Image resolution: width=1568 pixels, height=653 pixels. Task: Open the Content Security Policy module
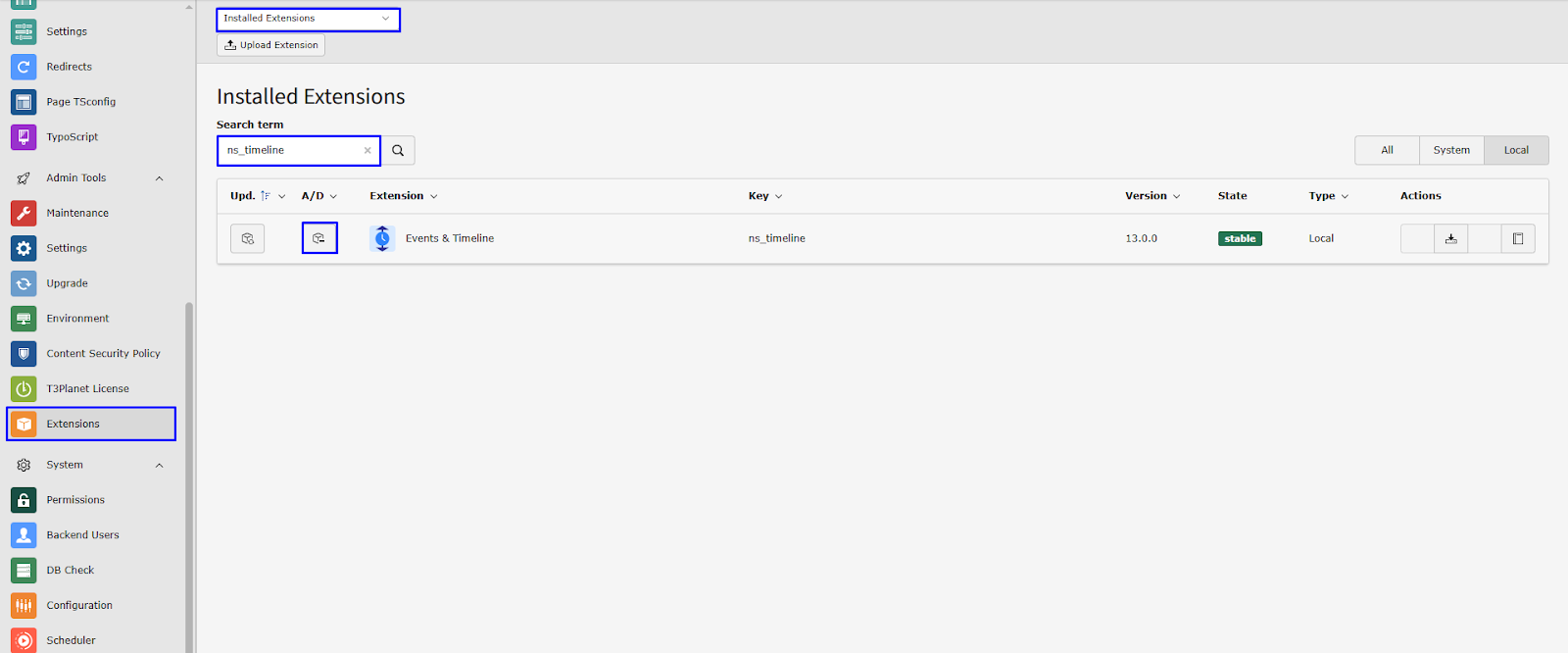103,353
